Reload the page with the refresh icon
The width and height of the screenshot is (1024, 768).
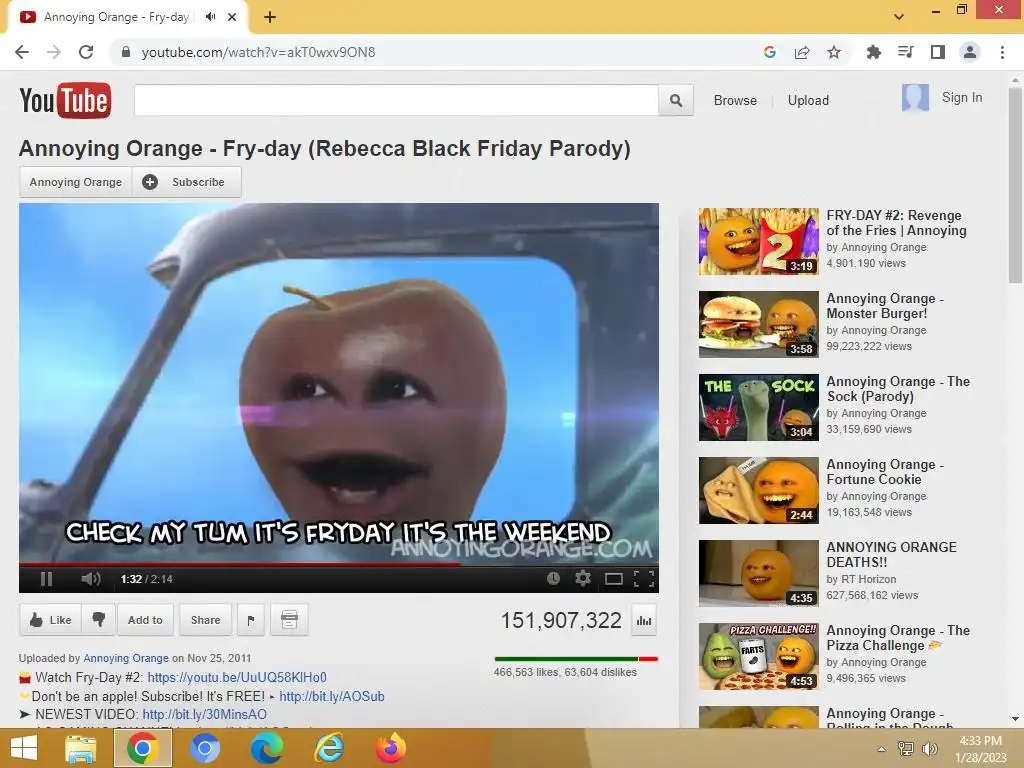coord(86,52)
